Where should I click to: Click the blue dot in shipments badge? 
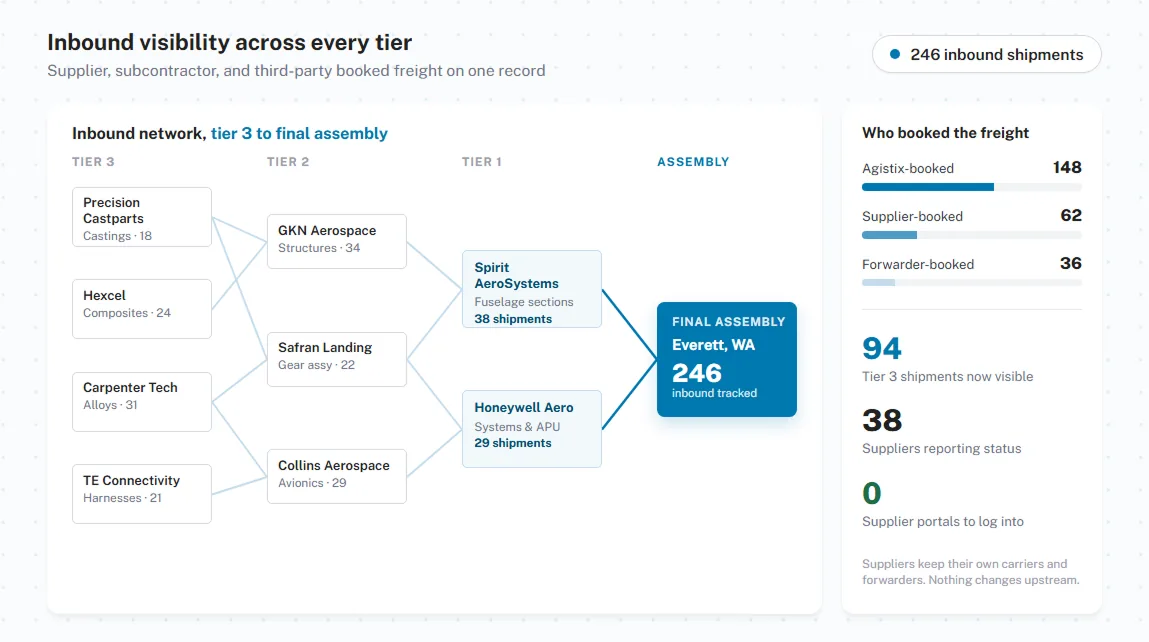pos(895,54)
